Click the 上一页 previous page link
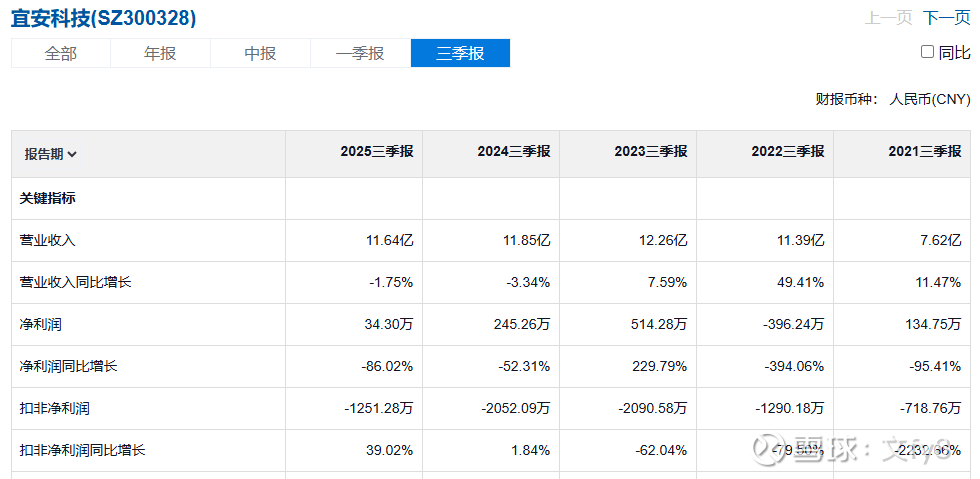Image resolution: width=980 pixels, height=479 pixels. pyautogui.click(x=889, y=18)
